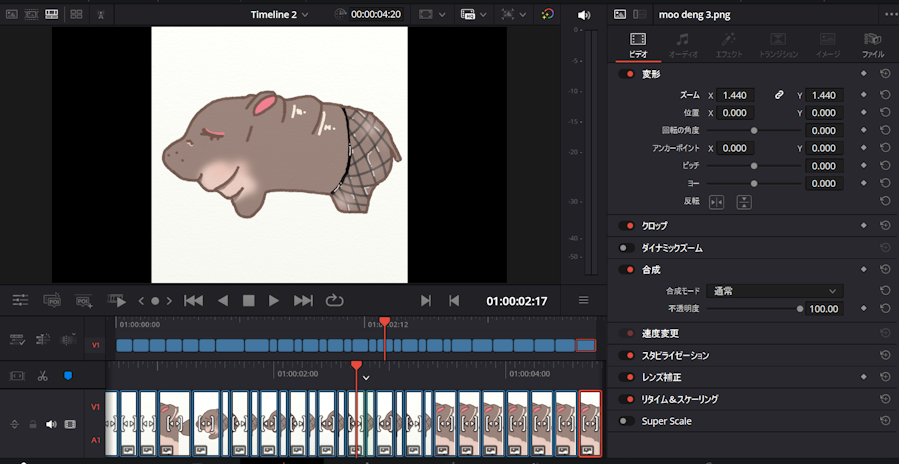The image size is (899, 464).
Task: Toggle the レンズ補正 switch
Action: (x=627, y=377)
